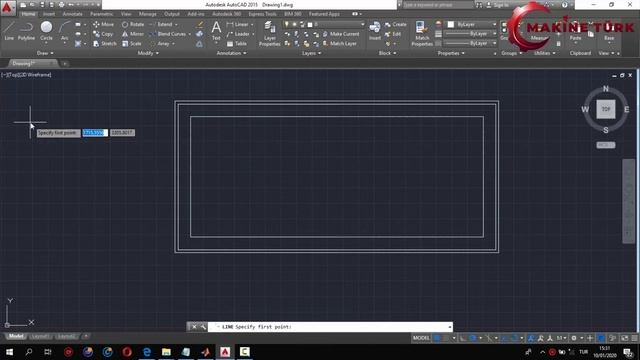Expand the Properties panel
The width and height of the screenshot is (640, 360).
click(x=451, y=53)
